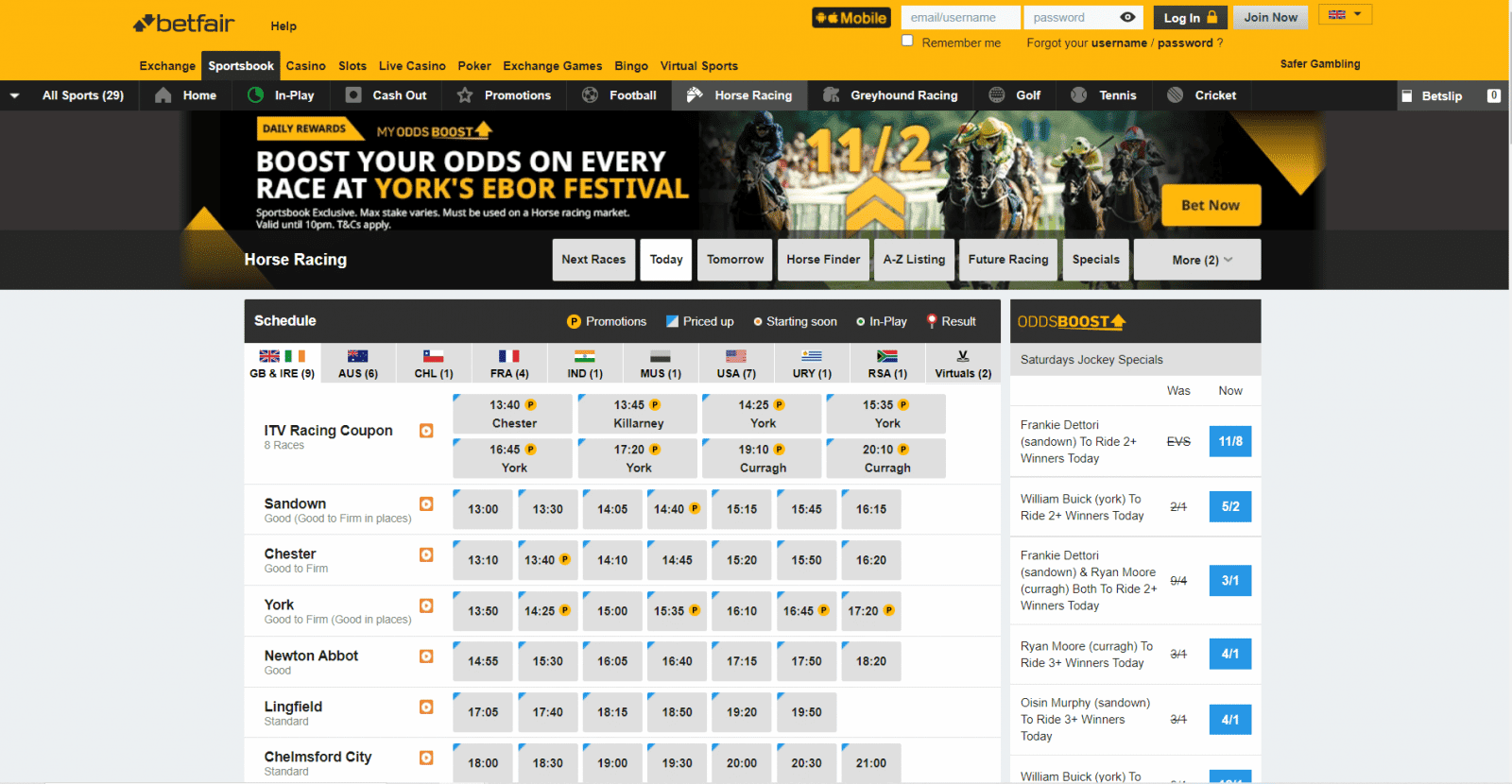This screenshot has width=1512, height=784.
Task: Open the Next Races view
Action: [593, 260]
